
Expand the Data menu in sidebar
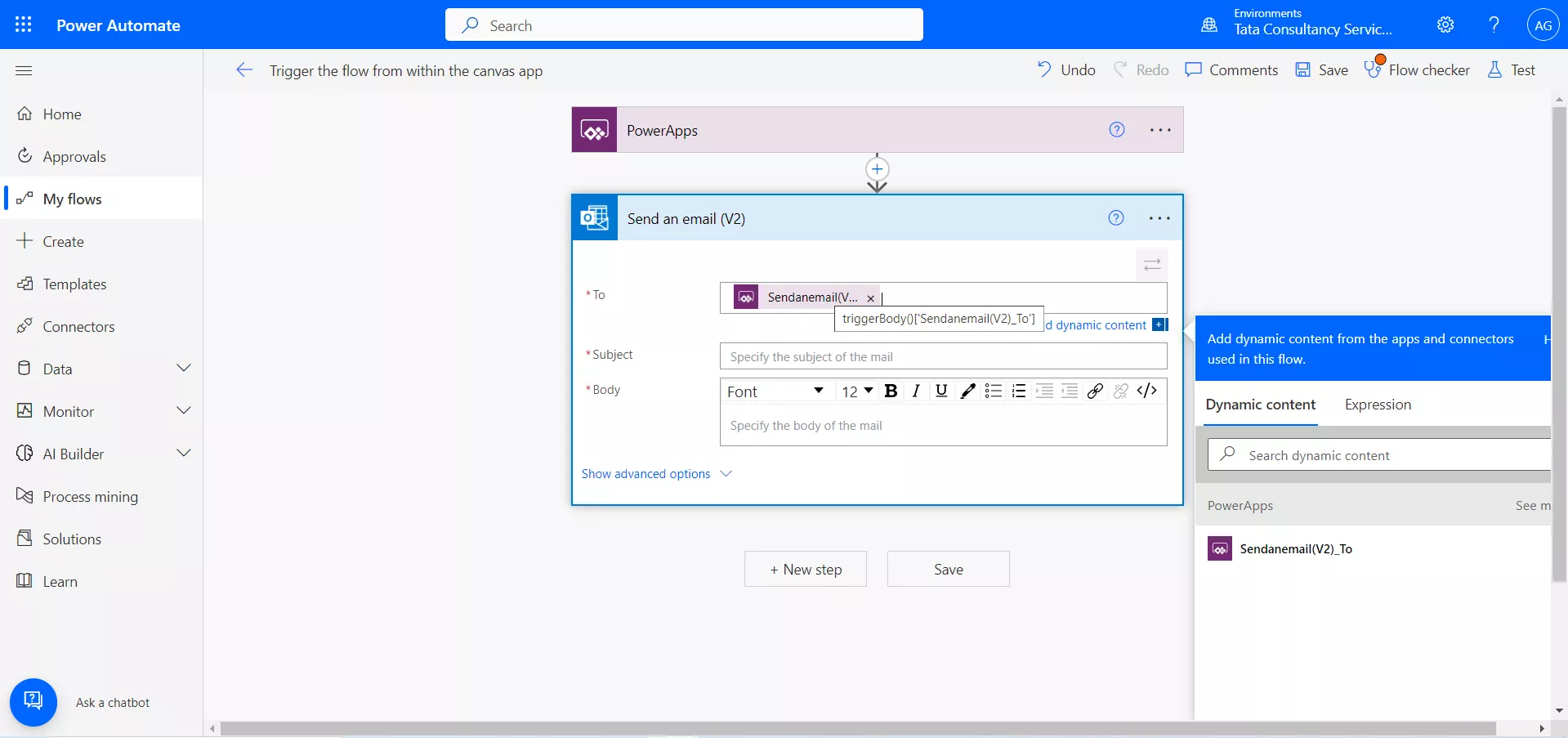(184, 369)
